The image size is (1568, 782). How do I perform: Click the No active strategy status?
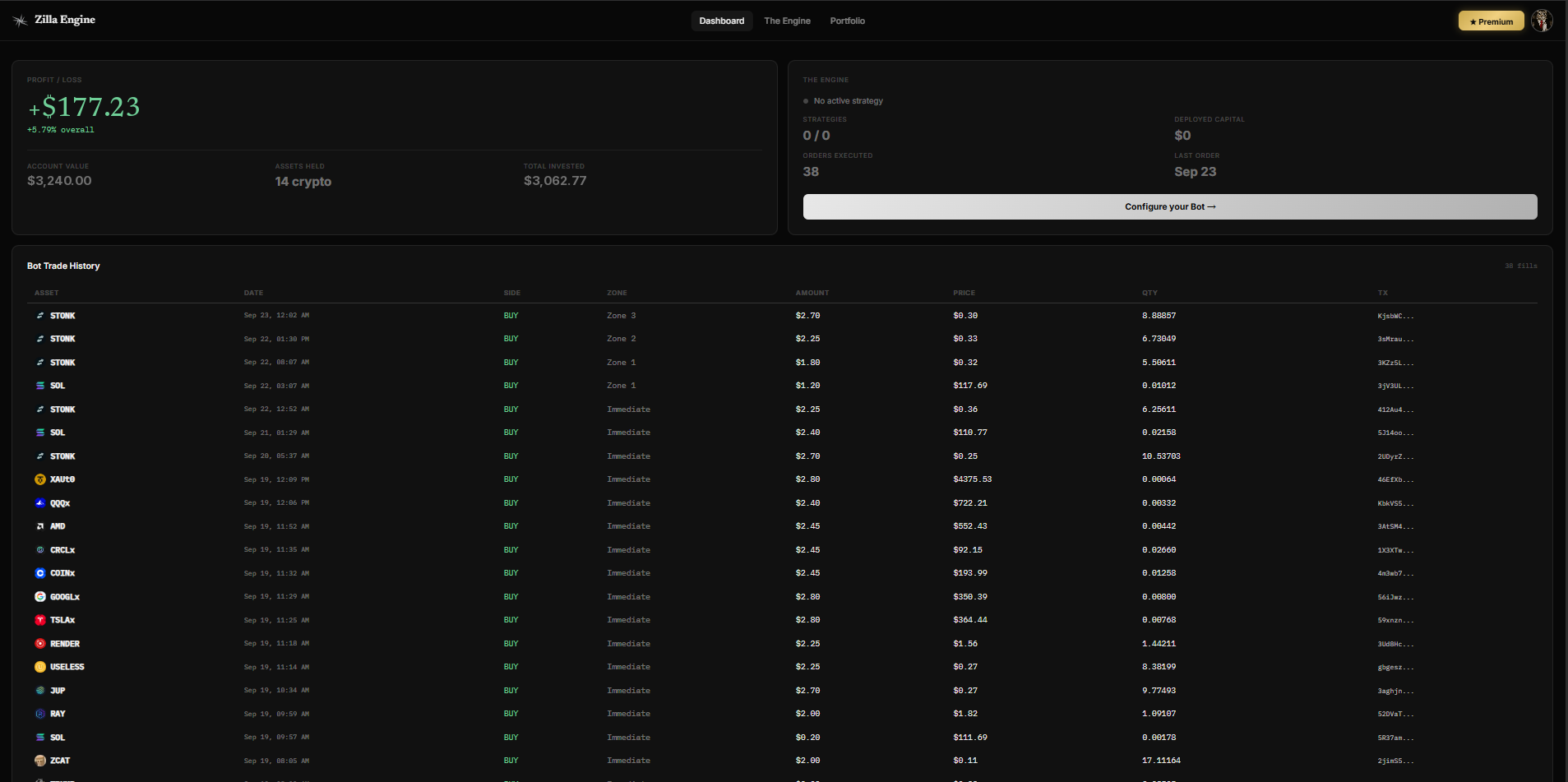tap(843, 101)
